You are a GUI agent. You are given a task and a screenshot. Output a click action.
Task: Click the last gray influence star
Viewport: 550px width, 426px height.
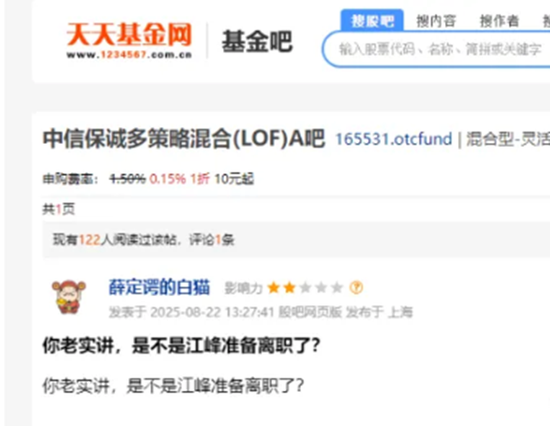tap(337, 288)
